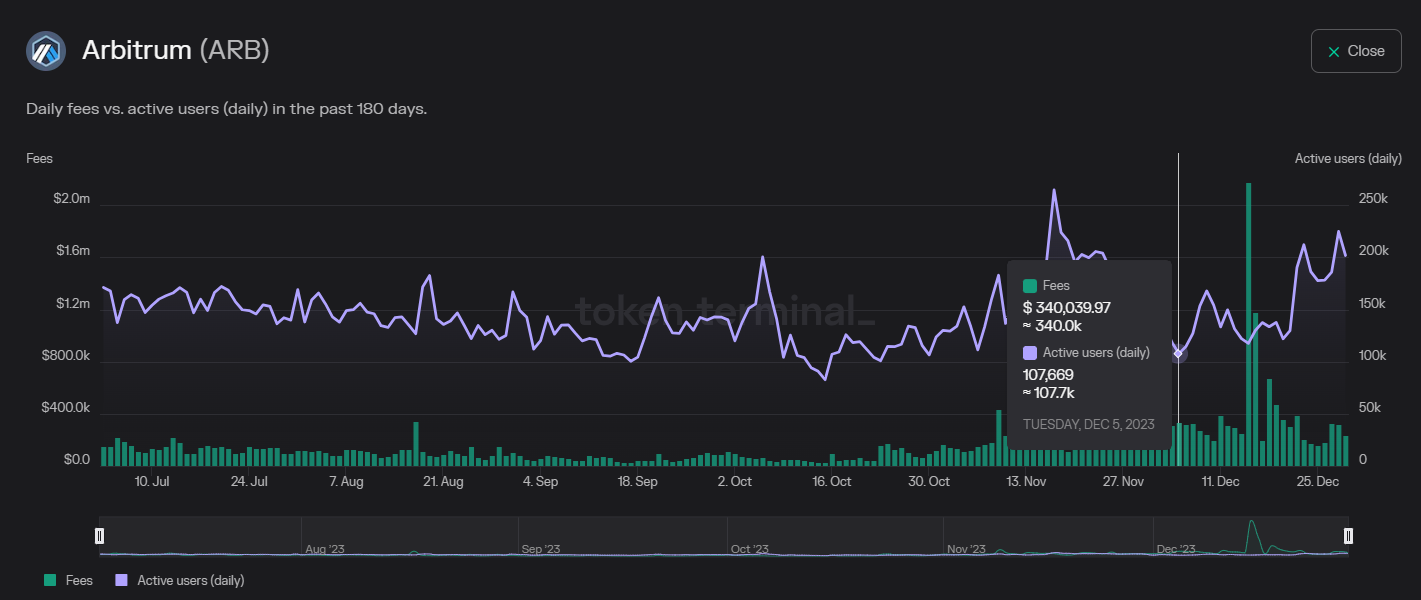Click the highlighted Dec 5 data point marker
1421x600 pixels.
1178,353
